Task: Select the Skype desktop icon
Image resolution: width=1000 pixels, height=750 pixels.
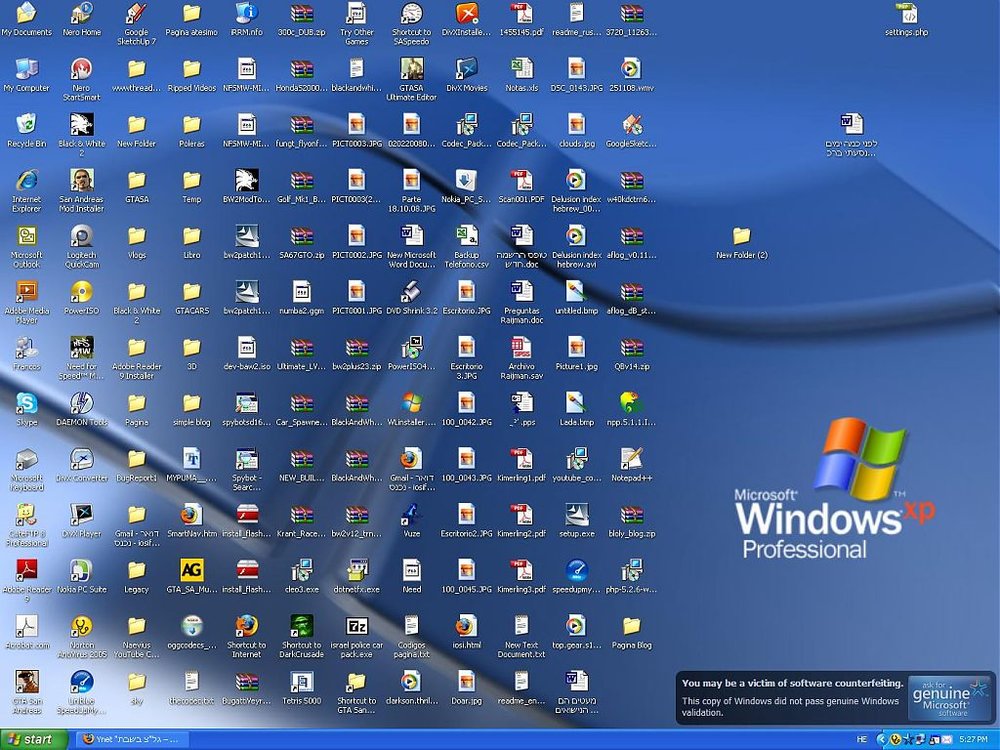Action: [x=26, y=403]
